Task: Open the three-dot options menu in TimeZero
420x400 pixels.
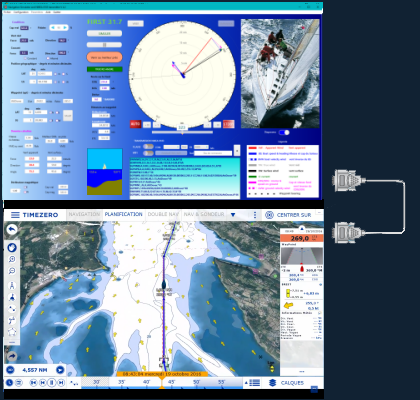Action: coord(255,215)
